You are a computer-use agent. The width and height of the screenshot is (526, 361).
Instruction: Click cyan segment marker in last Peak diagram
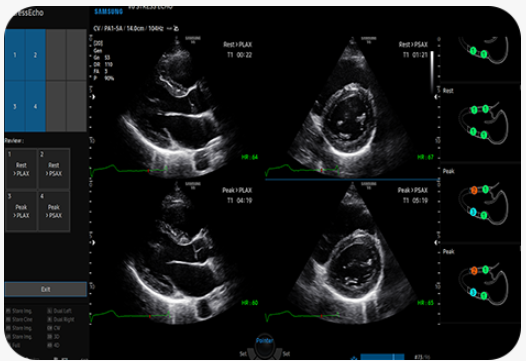[x=473, y=293]
